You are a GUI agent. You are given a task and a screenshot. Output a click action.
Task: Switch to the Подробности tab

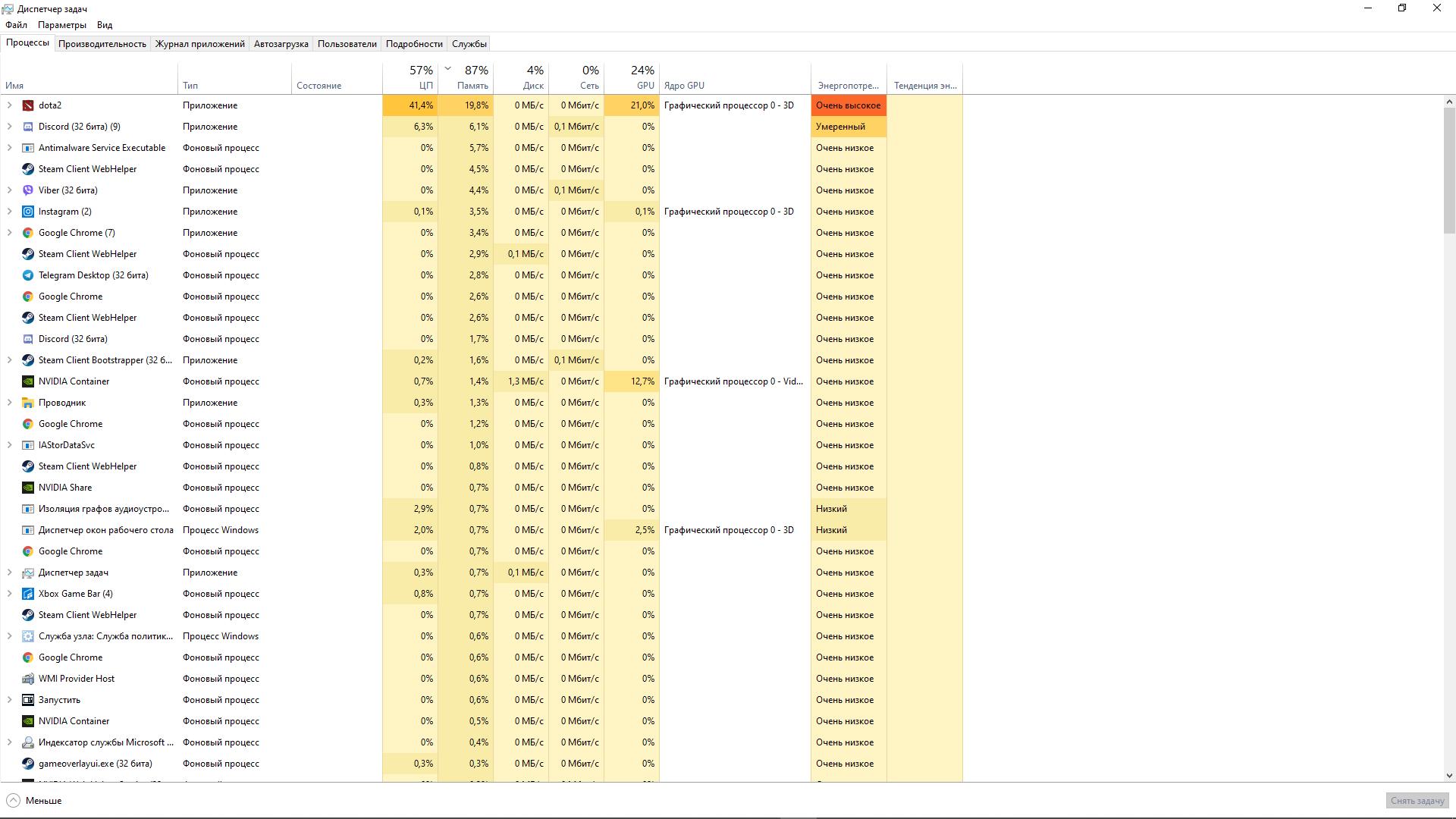pyautogui.click(x=414, y=44)
